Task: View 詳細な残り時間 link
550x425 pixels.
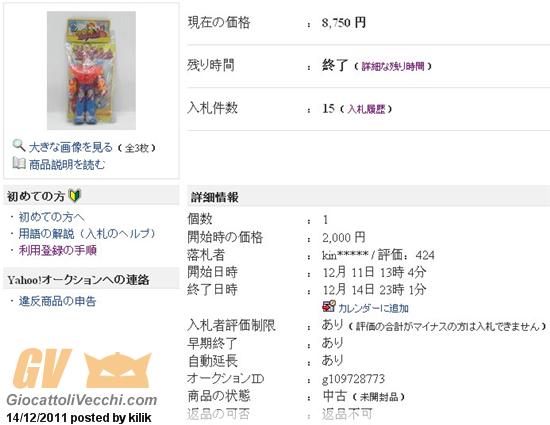Action: tap(393, 66)
